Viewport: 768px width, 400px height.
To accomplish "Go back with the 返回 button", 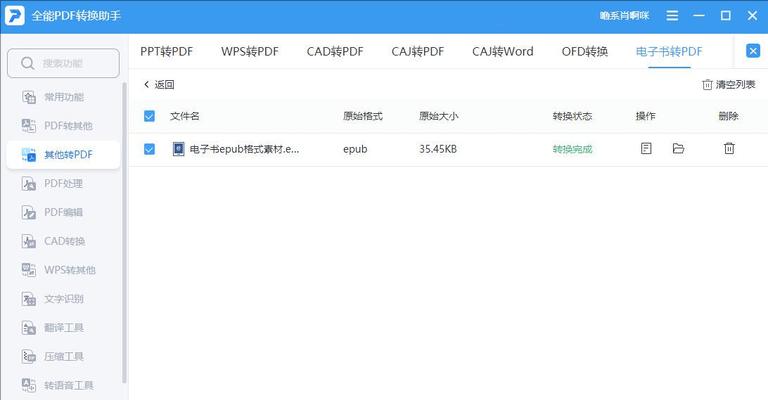I will [159, 85].
